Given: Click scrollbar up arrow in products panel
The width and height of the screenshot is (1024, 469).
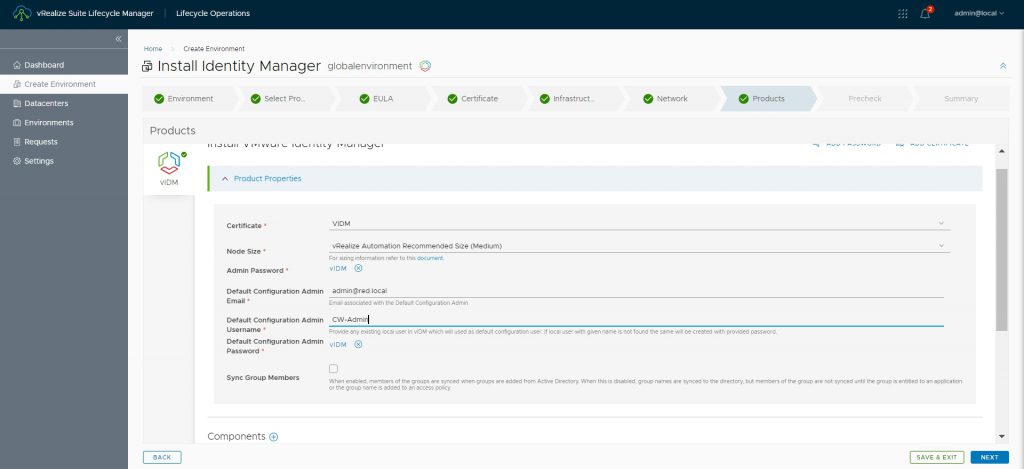Looking at the screenshot, I should point(1002,151).
